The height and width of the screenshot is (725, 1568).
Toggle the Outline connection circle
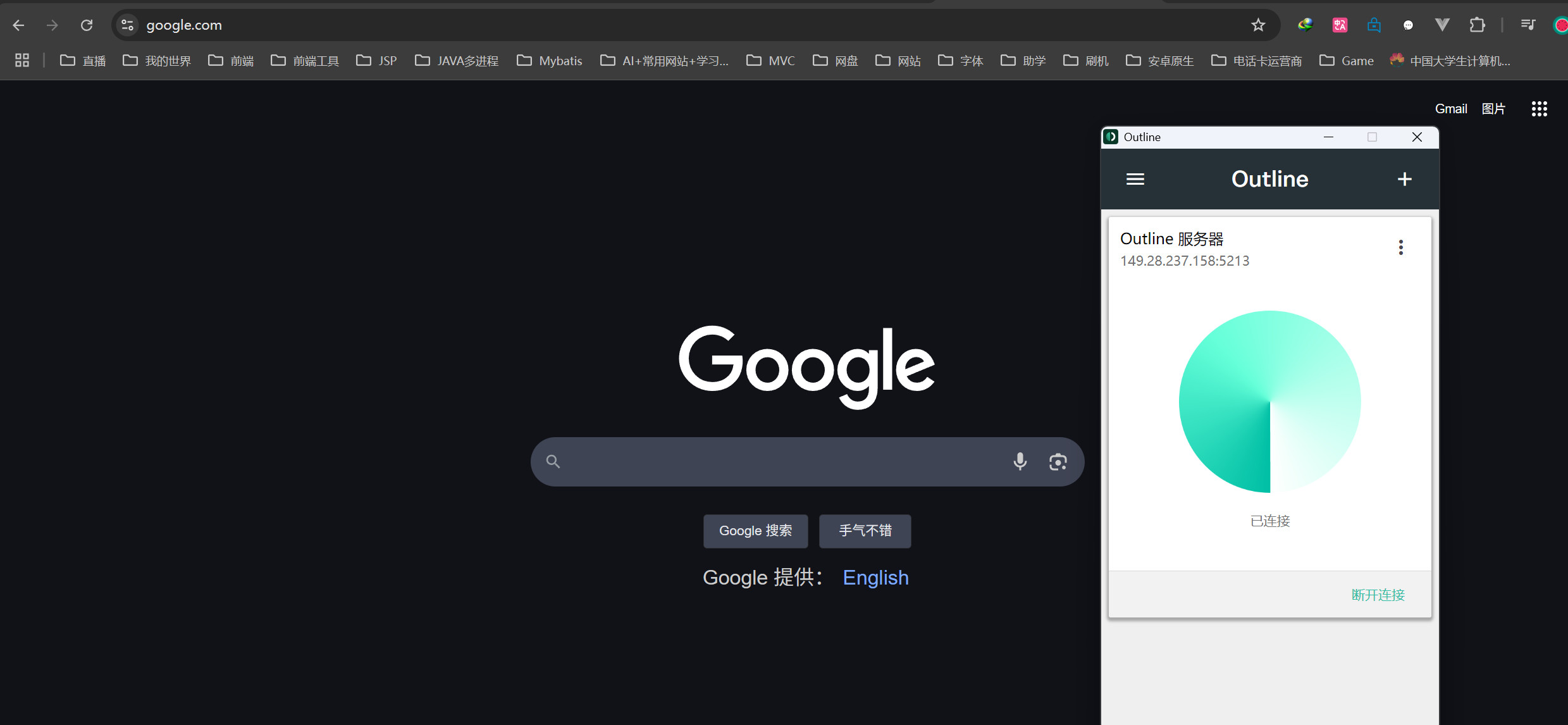tap(1270, 402)
